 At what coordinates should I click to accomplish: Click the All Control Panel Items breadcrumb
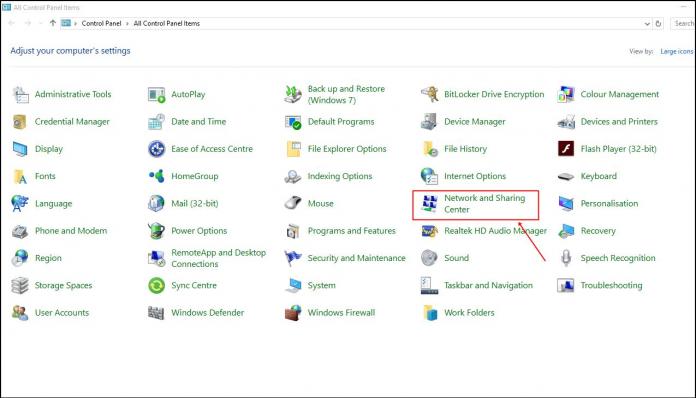pyautogui.click(x=166, y=24)
